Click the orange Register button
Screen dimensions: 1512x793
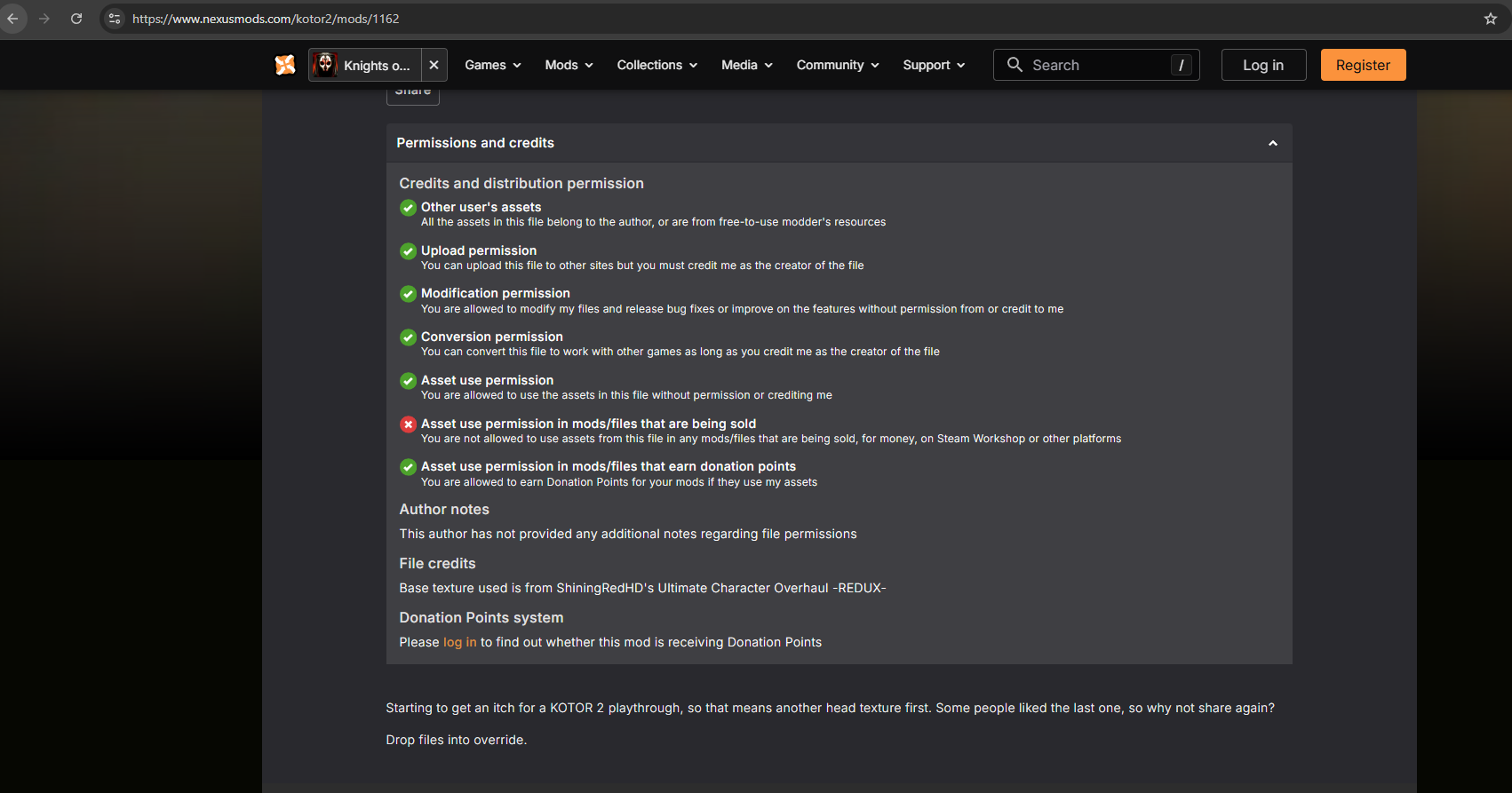click(1363, 65)
